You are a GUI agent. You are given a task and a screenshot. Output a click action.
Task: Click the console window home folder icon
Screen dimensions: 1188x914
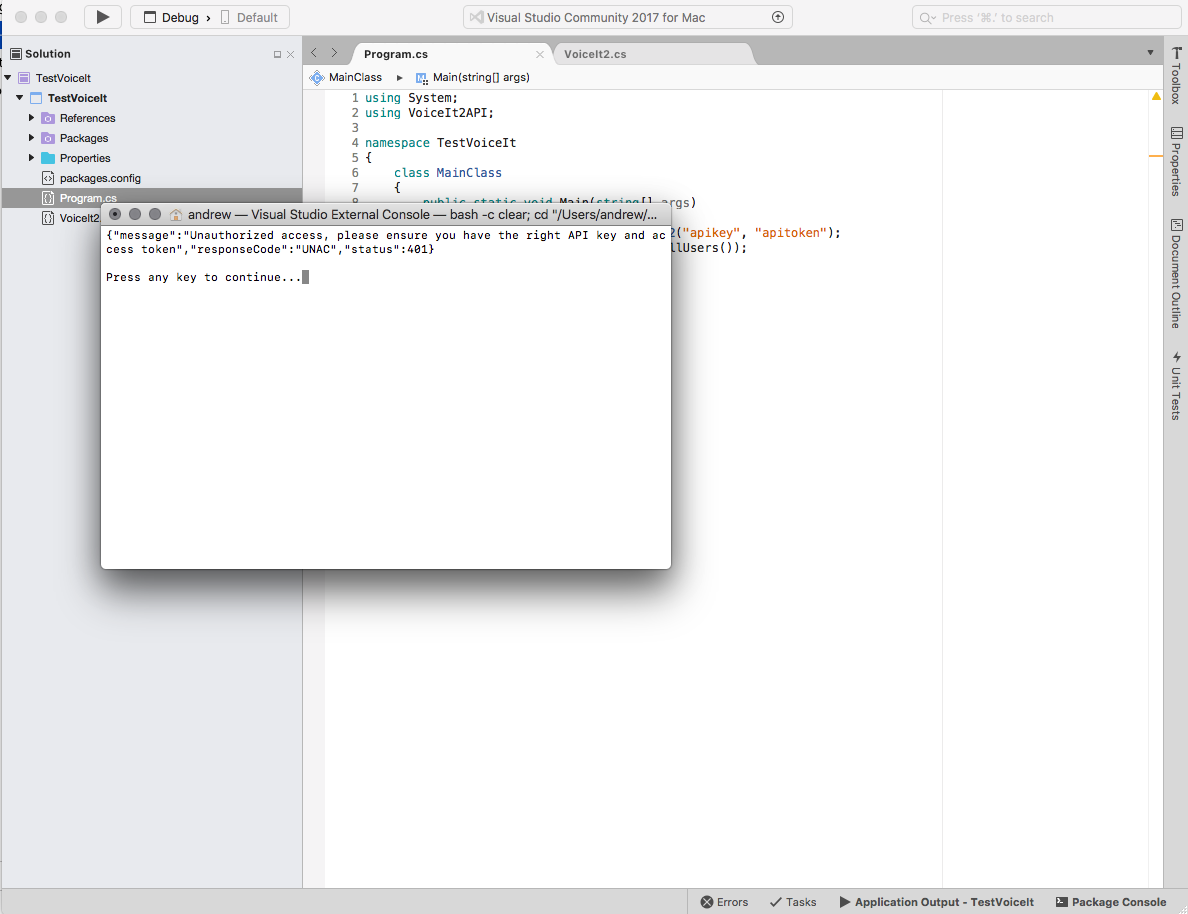pyautogui.click(x=176, y=214)
